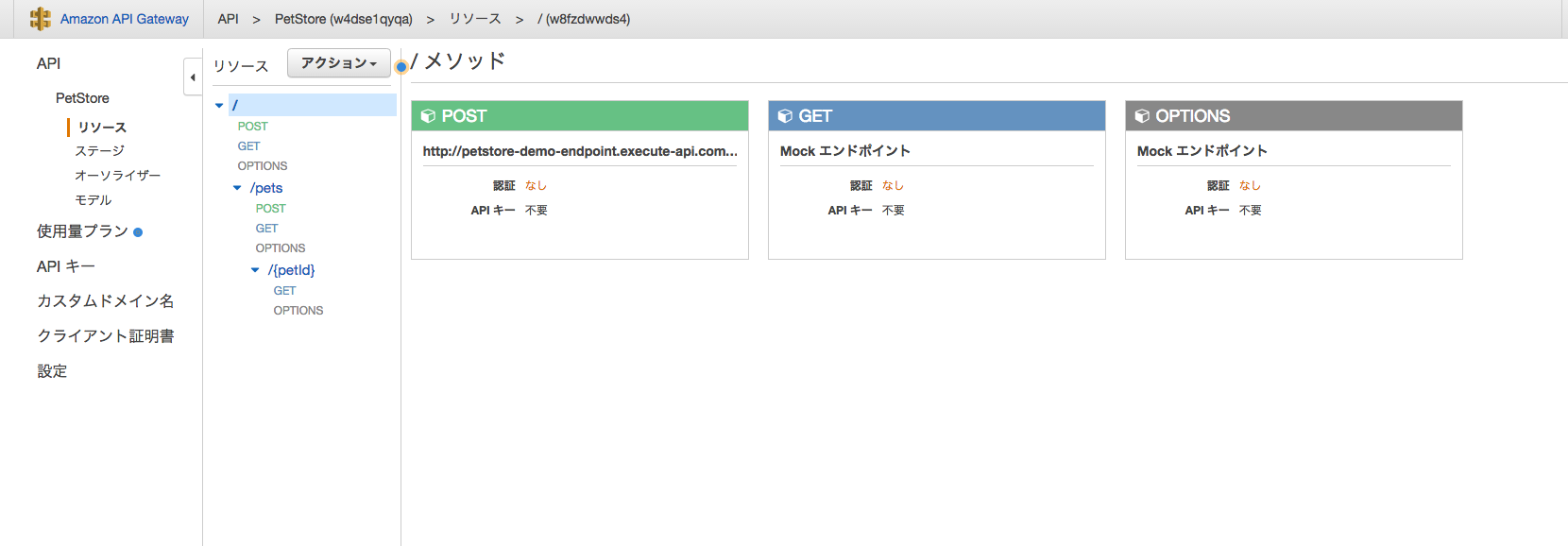
Task: Select POST method under root resource
Action: [x=252, y=127]
